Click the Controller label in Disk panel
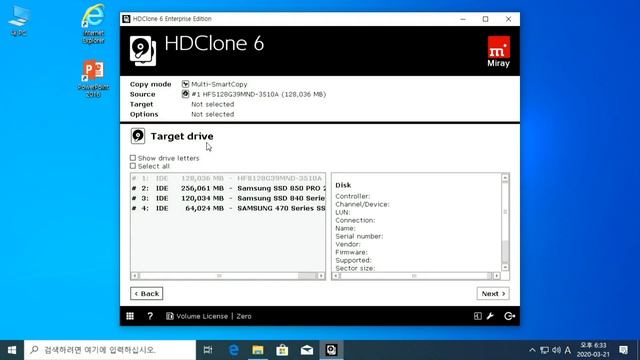Image resolution: width=640 pixels, height=360 pixels. click(x=353, y=196)
